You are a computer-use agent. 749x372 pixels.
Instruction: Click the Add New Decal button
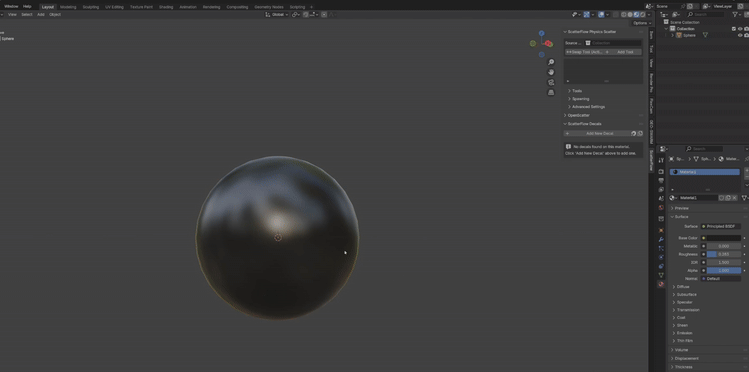click(597, 134)
